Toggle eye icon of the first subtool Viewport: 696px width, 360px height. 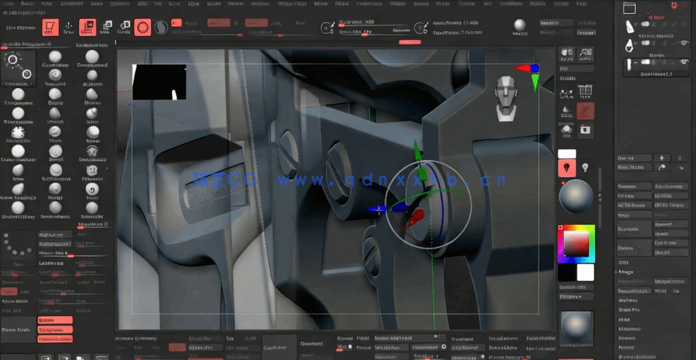tap(683, 25)
